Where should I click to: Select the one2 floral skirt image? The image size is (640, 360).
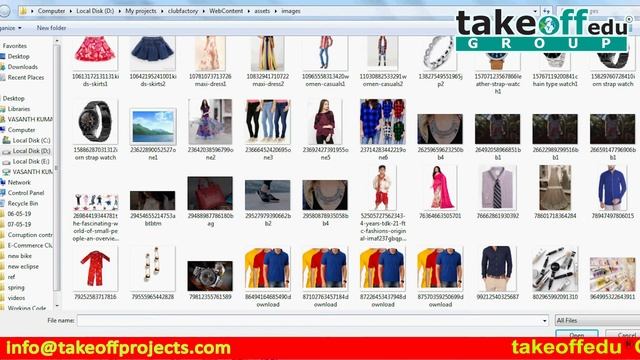[x=210, y=121]
